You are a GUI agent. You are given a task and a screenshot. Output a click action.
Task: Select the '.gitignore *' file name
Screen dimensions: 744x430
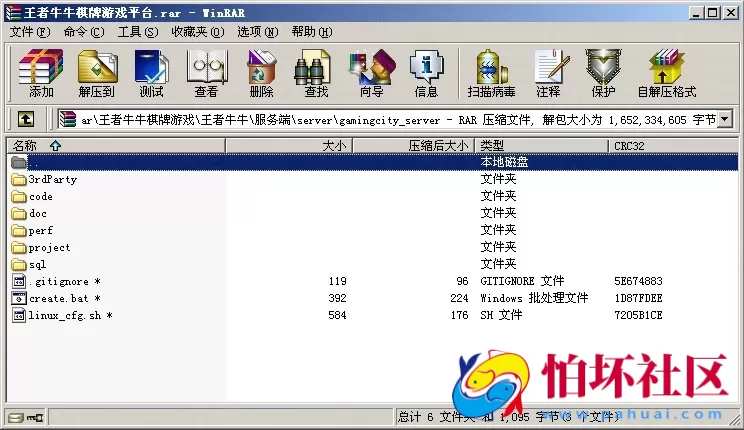pyautogui.click(x=65, y=281)
